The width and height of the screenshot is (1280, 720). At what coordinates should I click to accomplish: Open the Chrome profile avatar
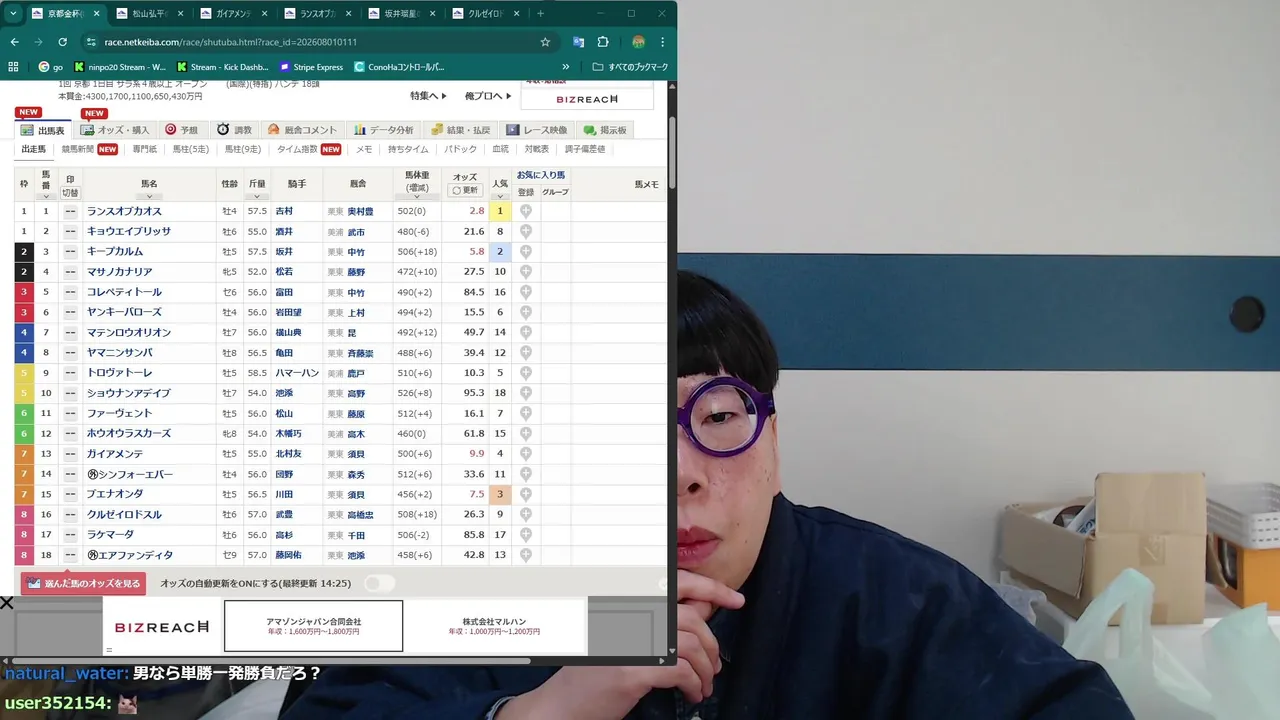[x=638, y=42]
